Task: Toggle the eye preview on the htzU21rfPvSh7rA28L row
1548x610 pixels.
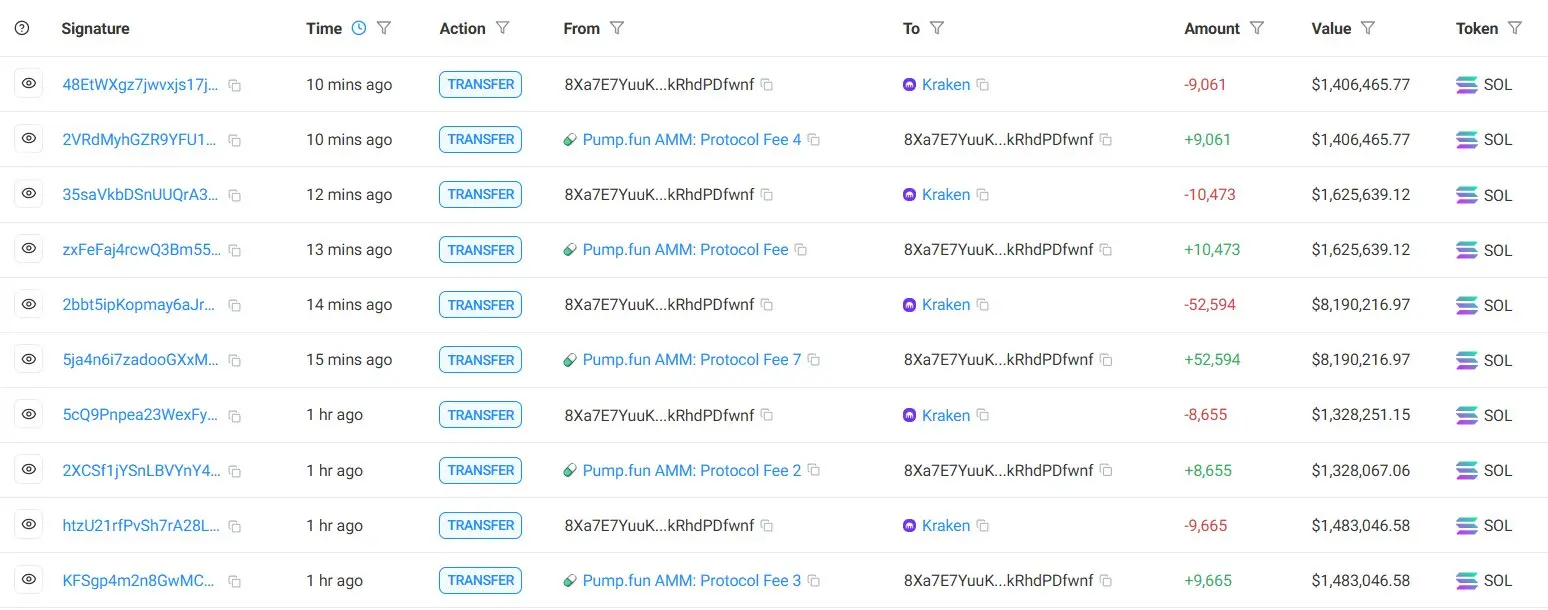Action: (28, 525)
